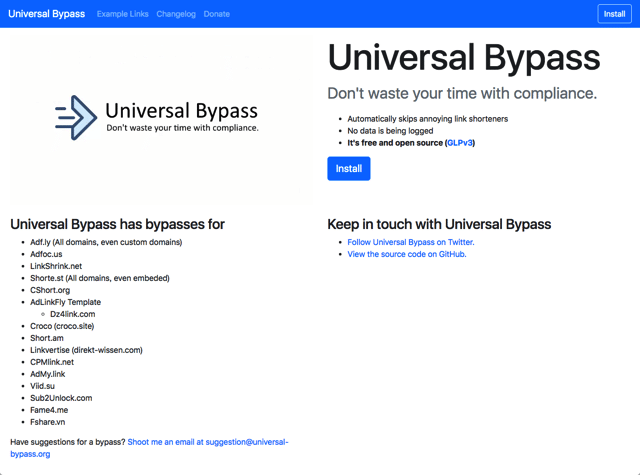Open the Donate nav item

[217, 14]
